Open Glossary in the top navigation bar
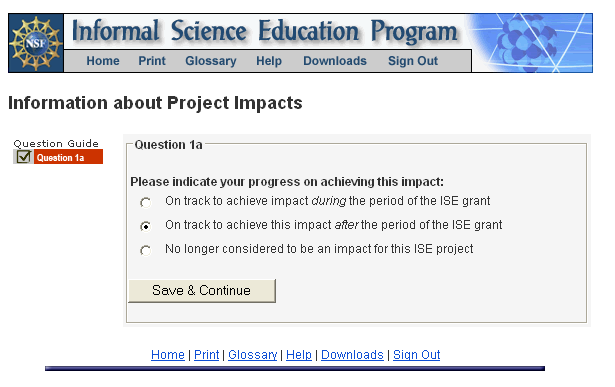Image resolution: width=615 pixels, height=387 pixels. (211, 61)
